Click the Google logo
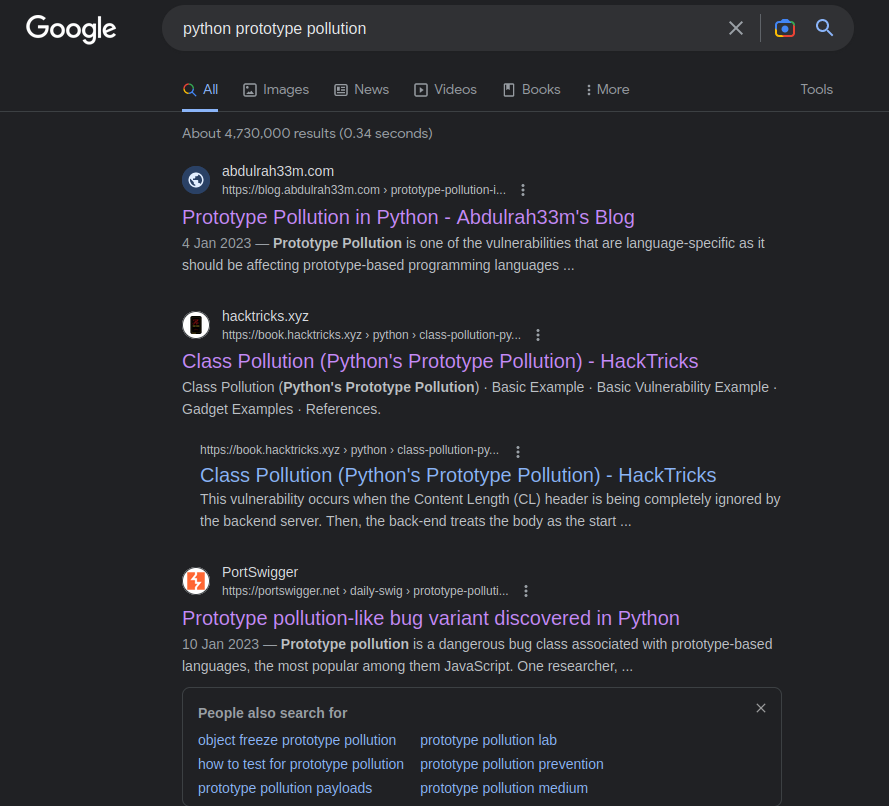889x806 pixels. 71,29
